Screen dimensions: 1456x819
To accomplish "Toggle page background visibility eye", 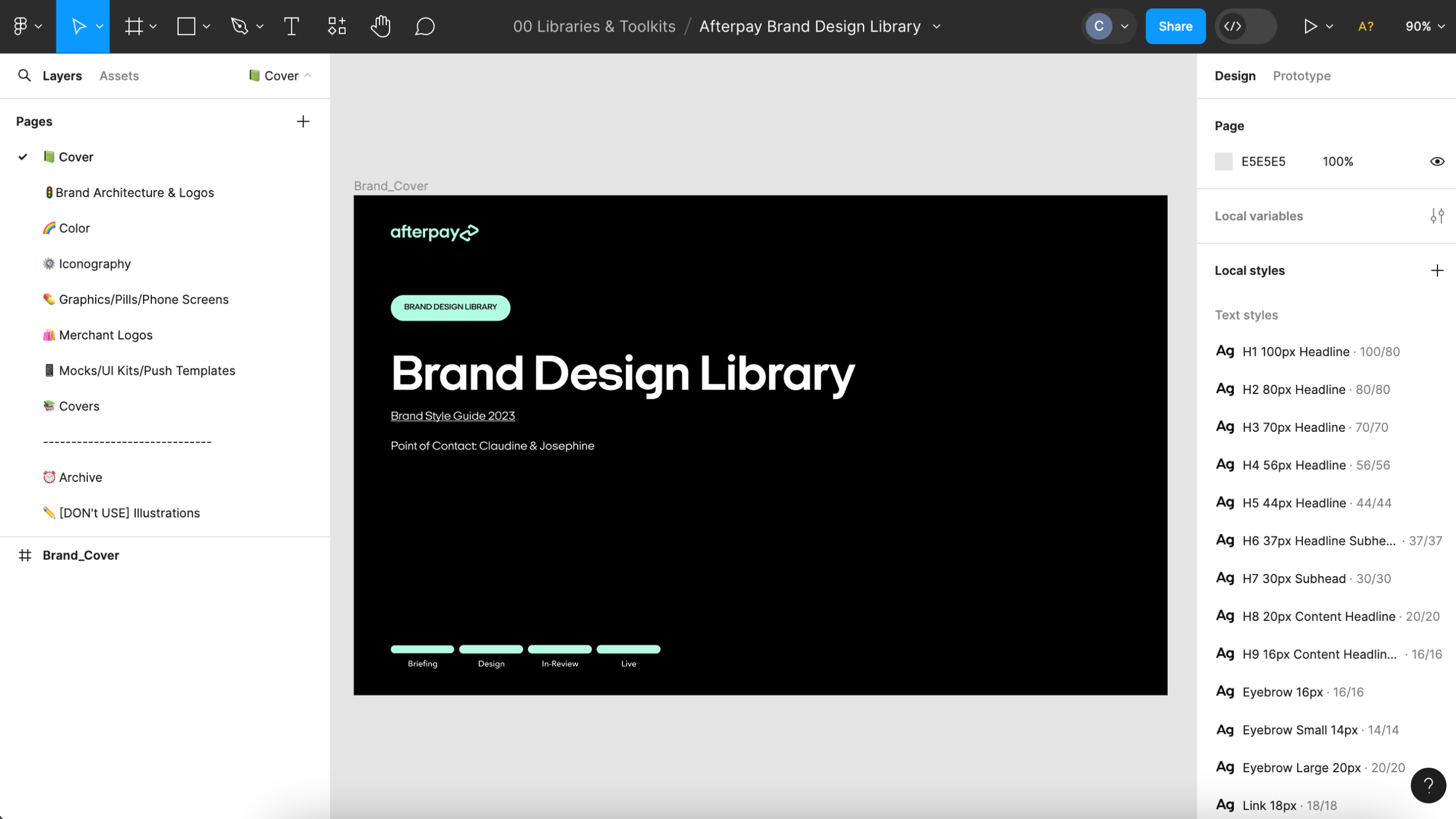I will coord(1437,161).
